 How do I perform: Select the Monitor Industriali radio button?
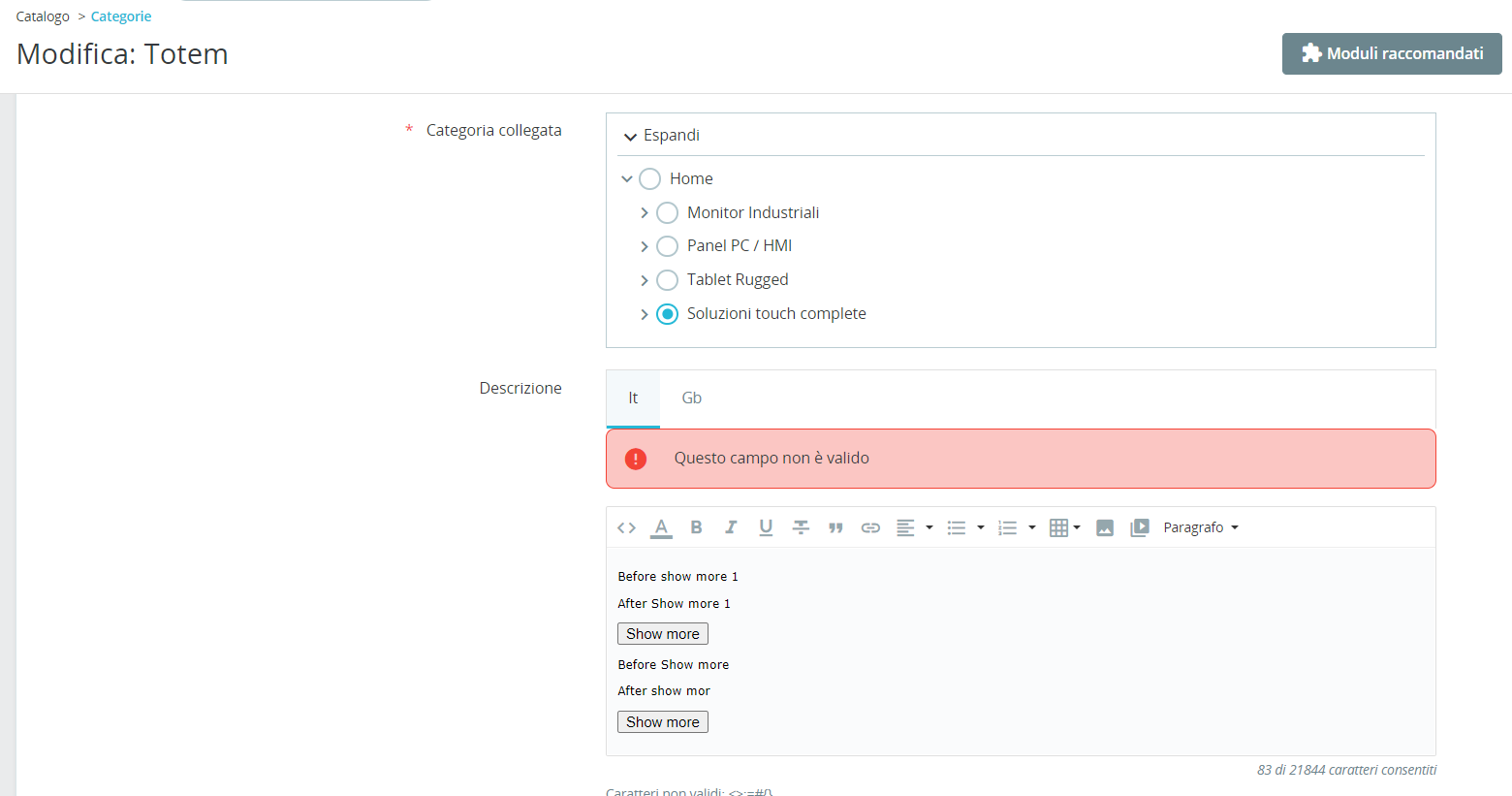click(667, 213)
